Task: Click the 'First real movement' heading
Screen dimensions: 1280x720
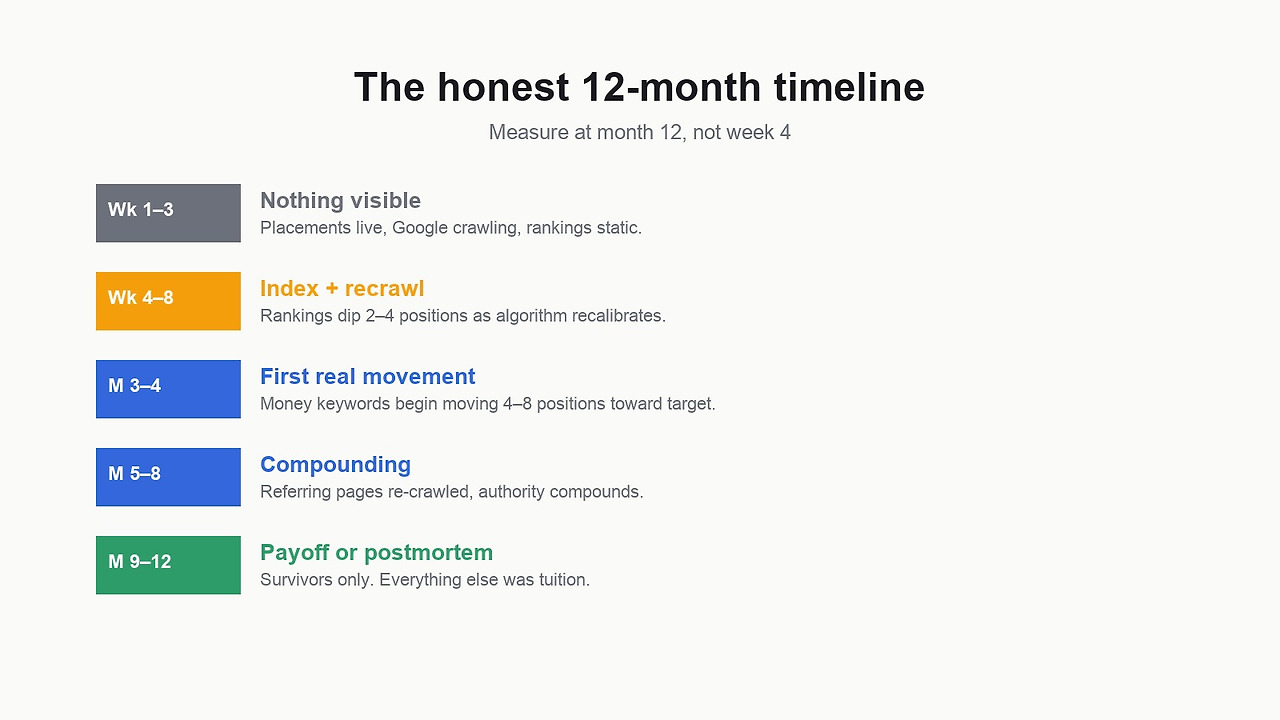Action: 367,376
